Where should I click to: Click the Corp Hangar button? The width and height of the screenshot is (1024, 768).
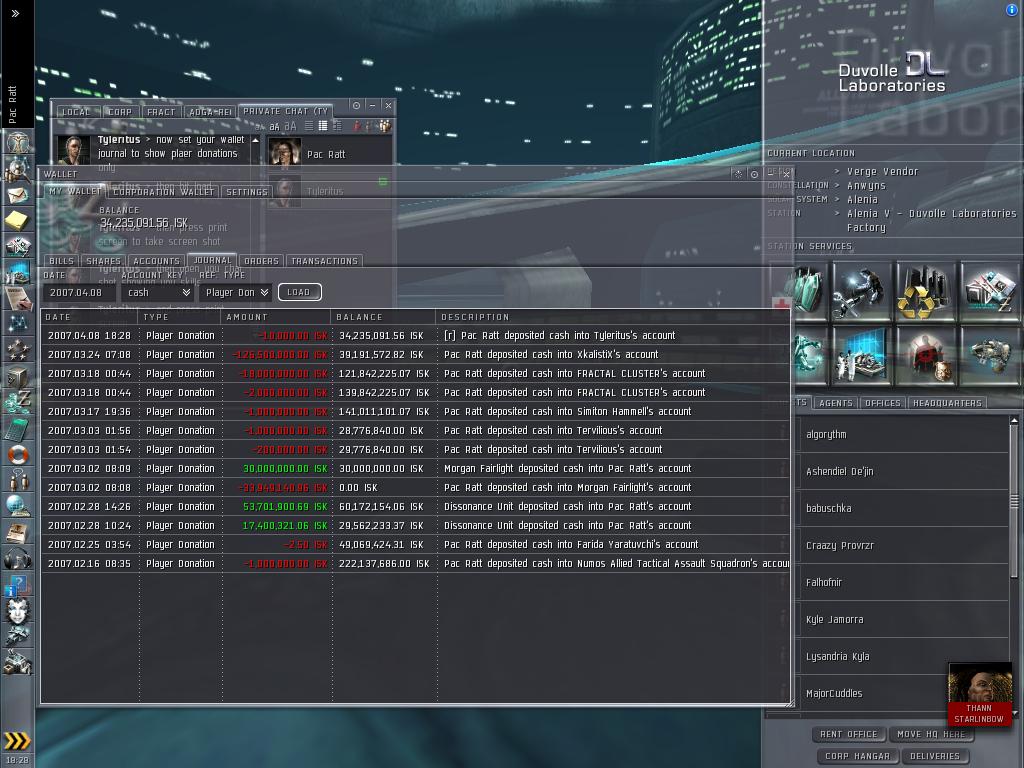[x=857, y=756]
